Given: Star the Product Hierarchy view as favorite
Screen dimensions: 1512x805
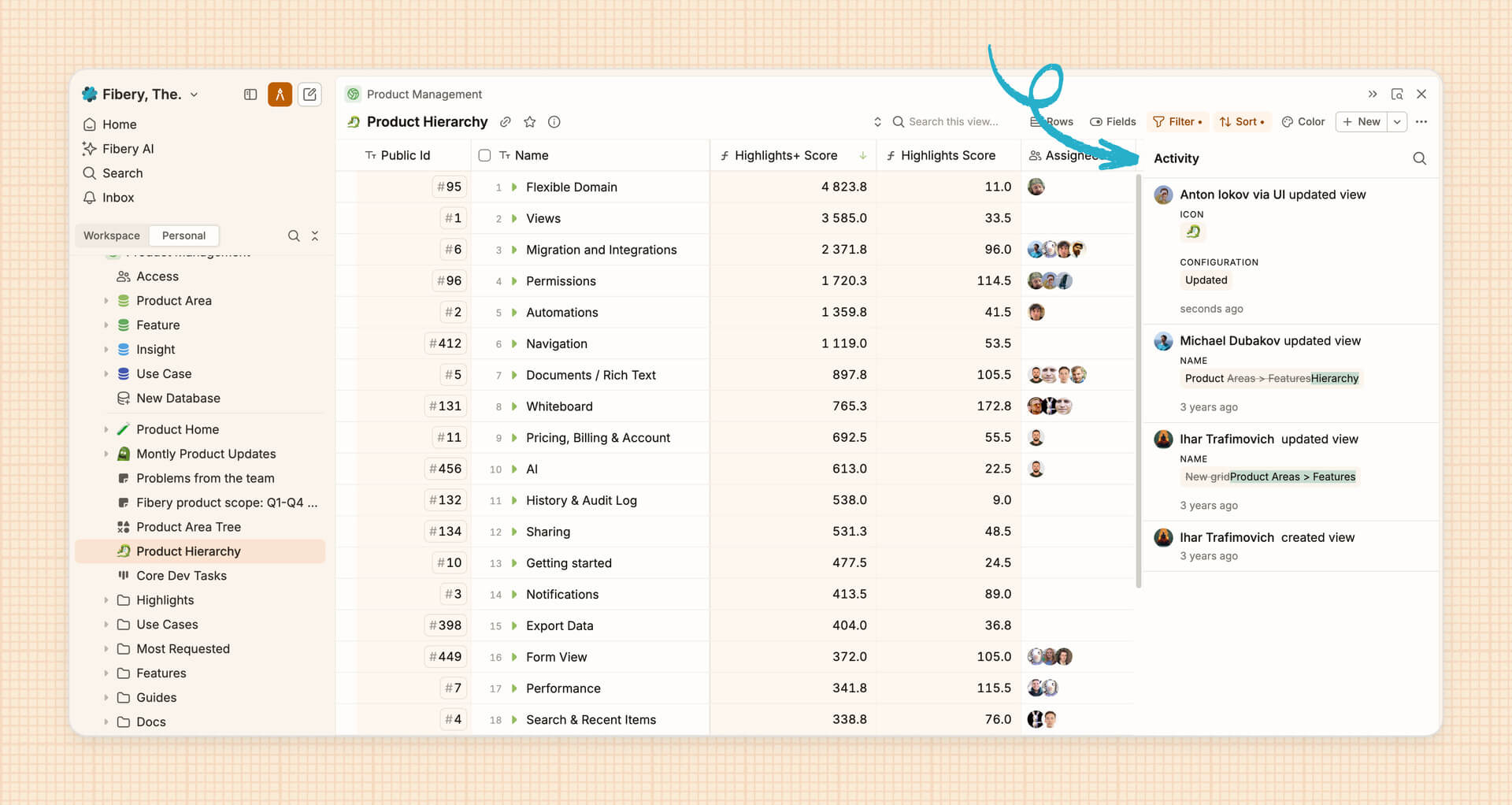Looking at the screenshot, I should 530,122.
